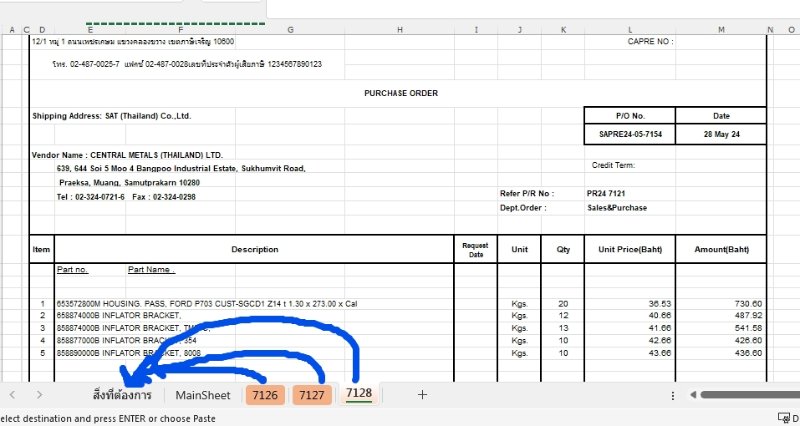The width and height of the screenshot is (800, 426).
Task: Add a new sheet with the plus icon
Action: (422, 395)
